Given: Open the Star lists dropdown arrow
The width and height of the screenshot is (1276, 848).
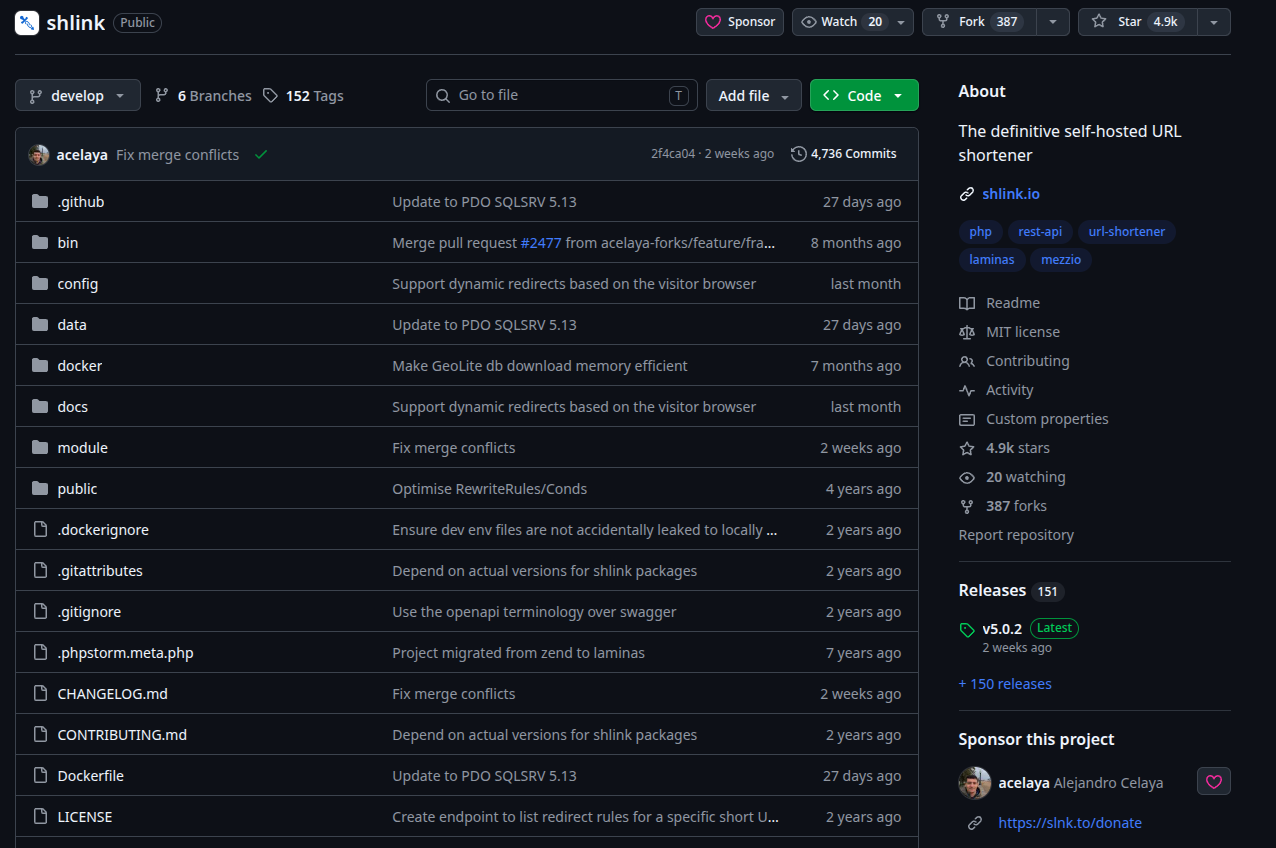Looking at the screenshot, I should click(1214, 22).
